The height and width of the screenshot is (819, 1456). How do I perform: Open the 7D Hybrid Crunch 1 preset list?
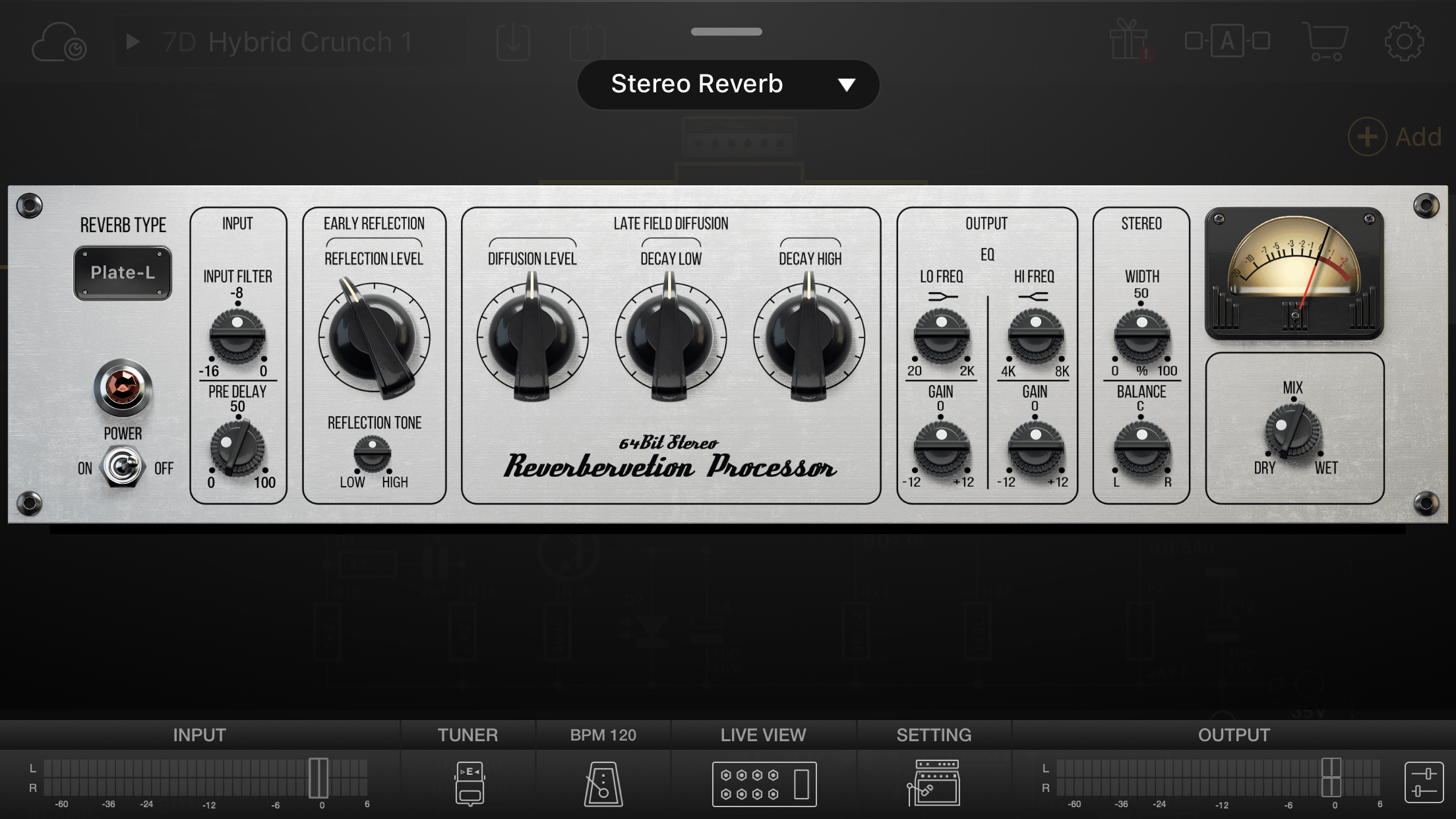[288, 42]
